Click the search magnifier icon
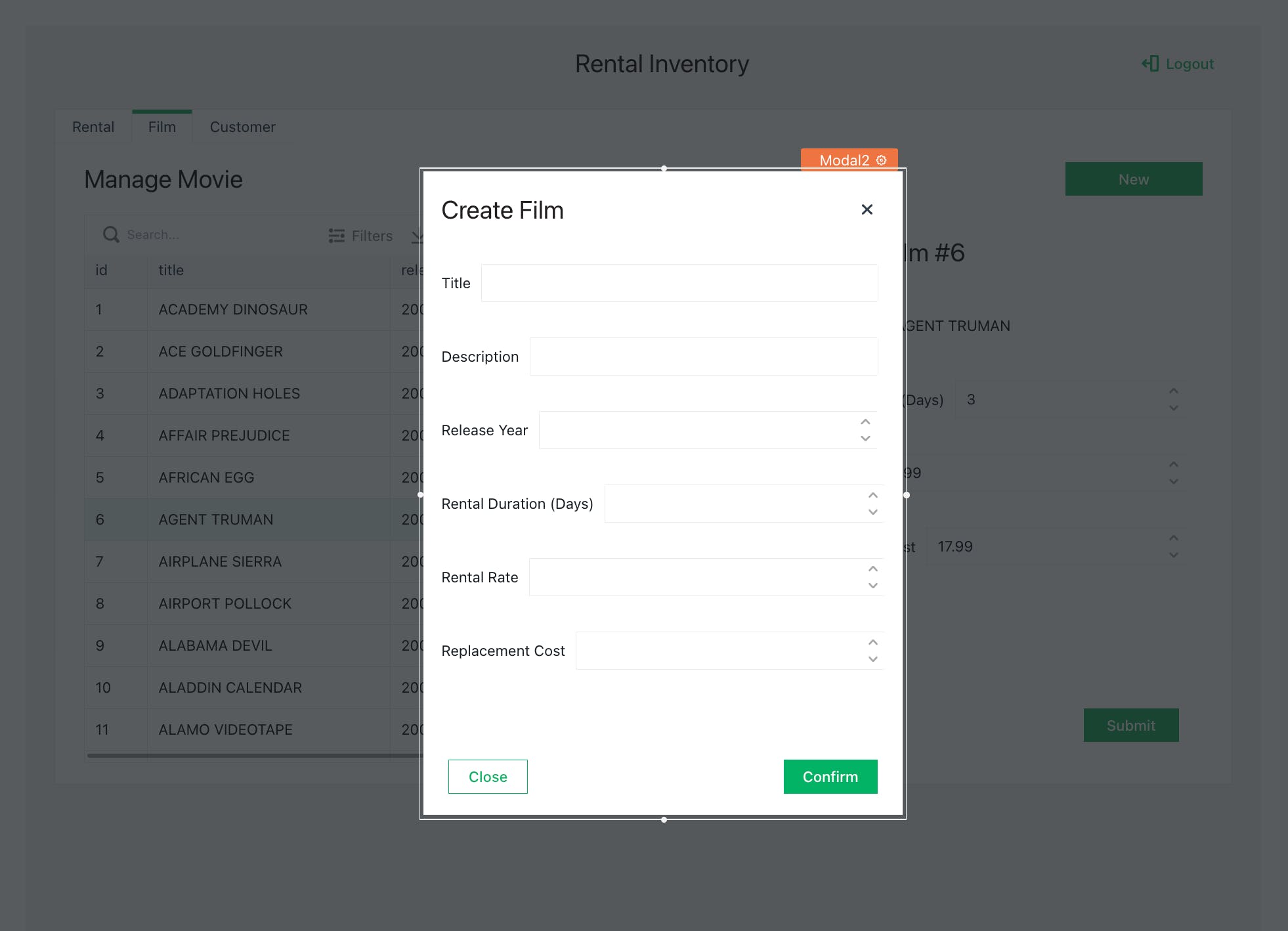Image resolution: width=1288 pixels, height=931 pixels. click(x=111, y=235)
